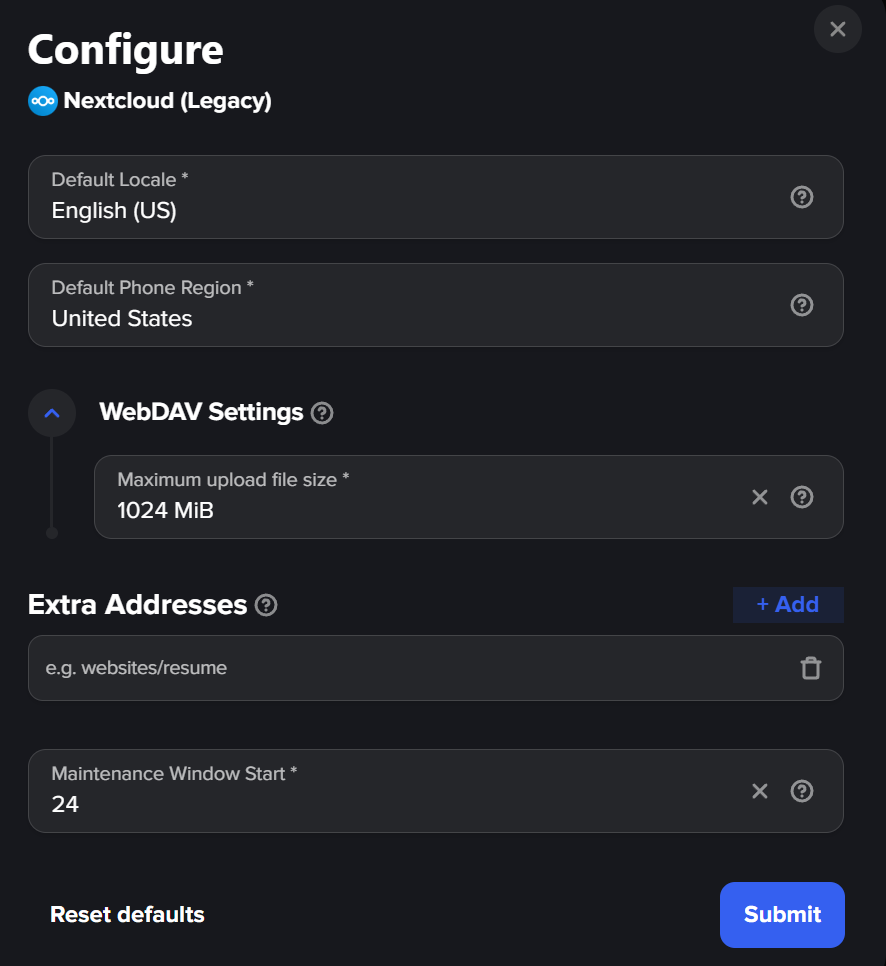Open the Default Phone Region dropdown
This screenshot has height=966, width=886.
tap(400, 305)
